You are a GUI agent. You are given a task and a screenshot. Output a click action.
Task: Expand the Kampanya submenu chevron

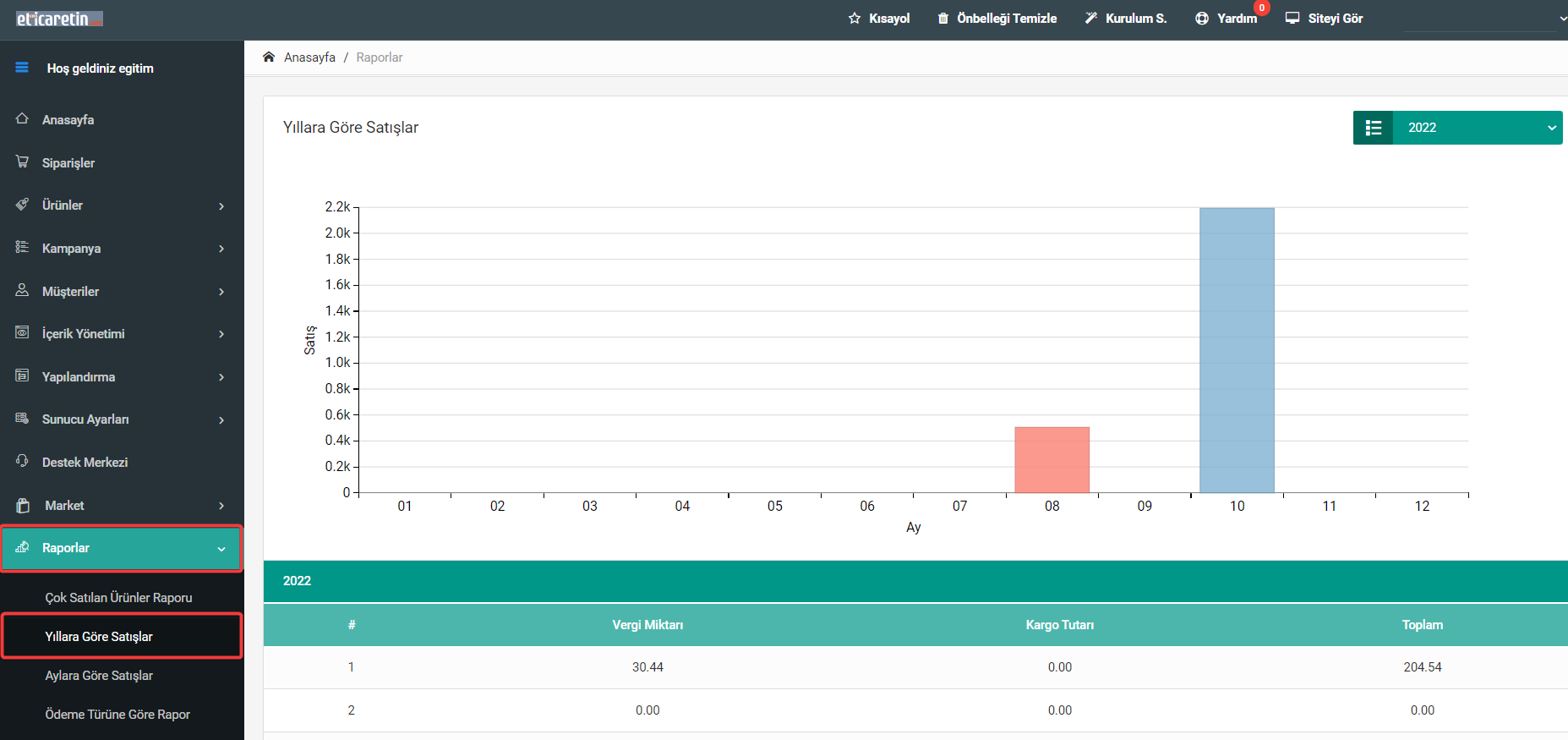(x=221, y=249)
